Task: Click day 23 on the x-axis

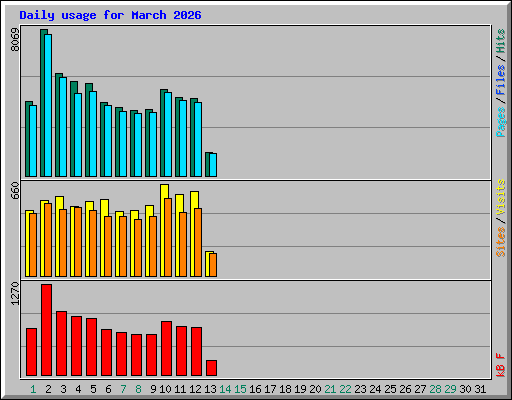Action: click(360, 389)
